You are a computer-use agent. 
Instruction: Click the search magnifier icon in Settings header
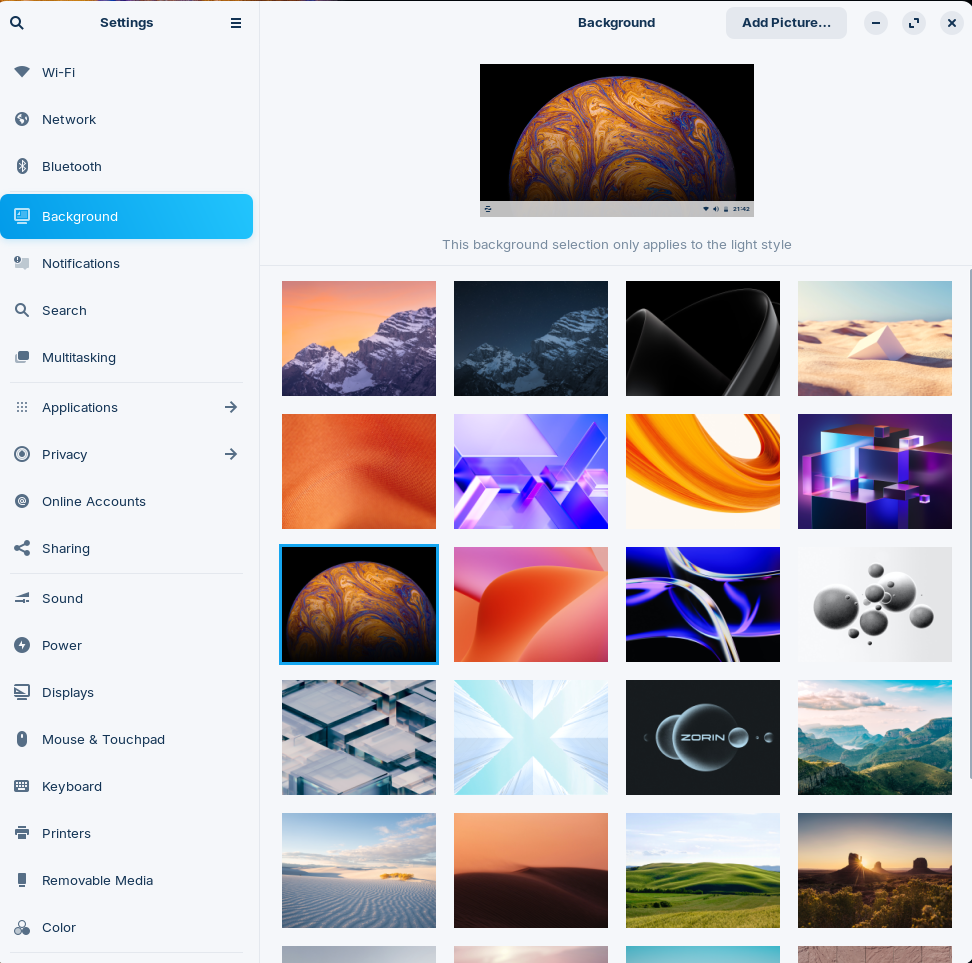pos(17,23)
